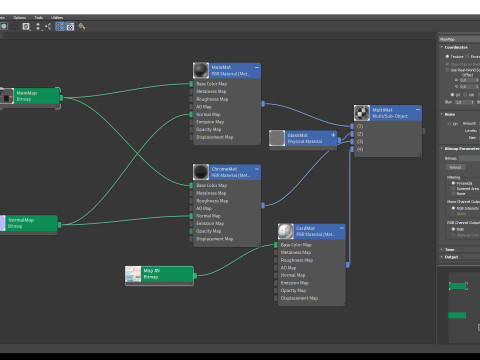This screenshot has width=480, height=360.
Task: Click the MainMap bitmap node thumbnail
Action: [7, 96]
